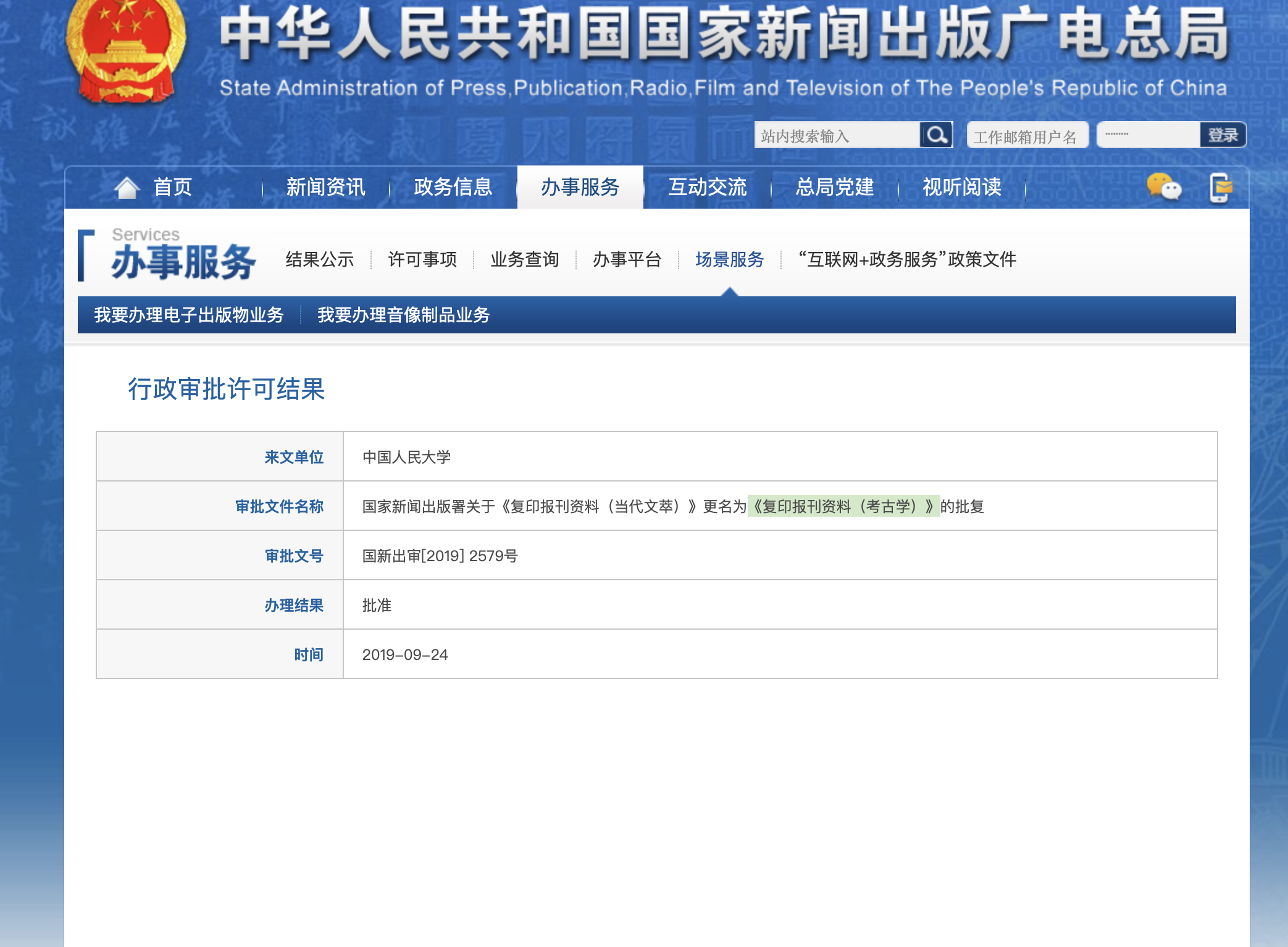Image resolution: width=1288 pixels, height=947 pixels.
Task: Click the 登录 login button
Action: click(x=1223, y=135)
